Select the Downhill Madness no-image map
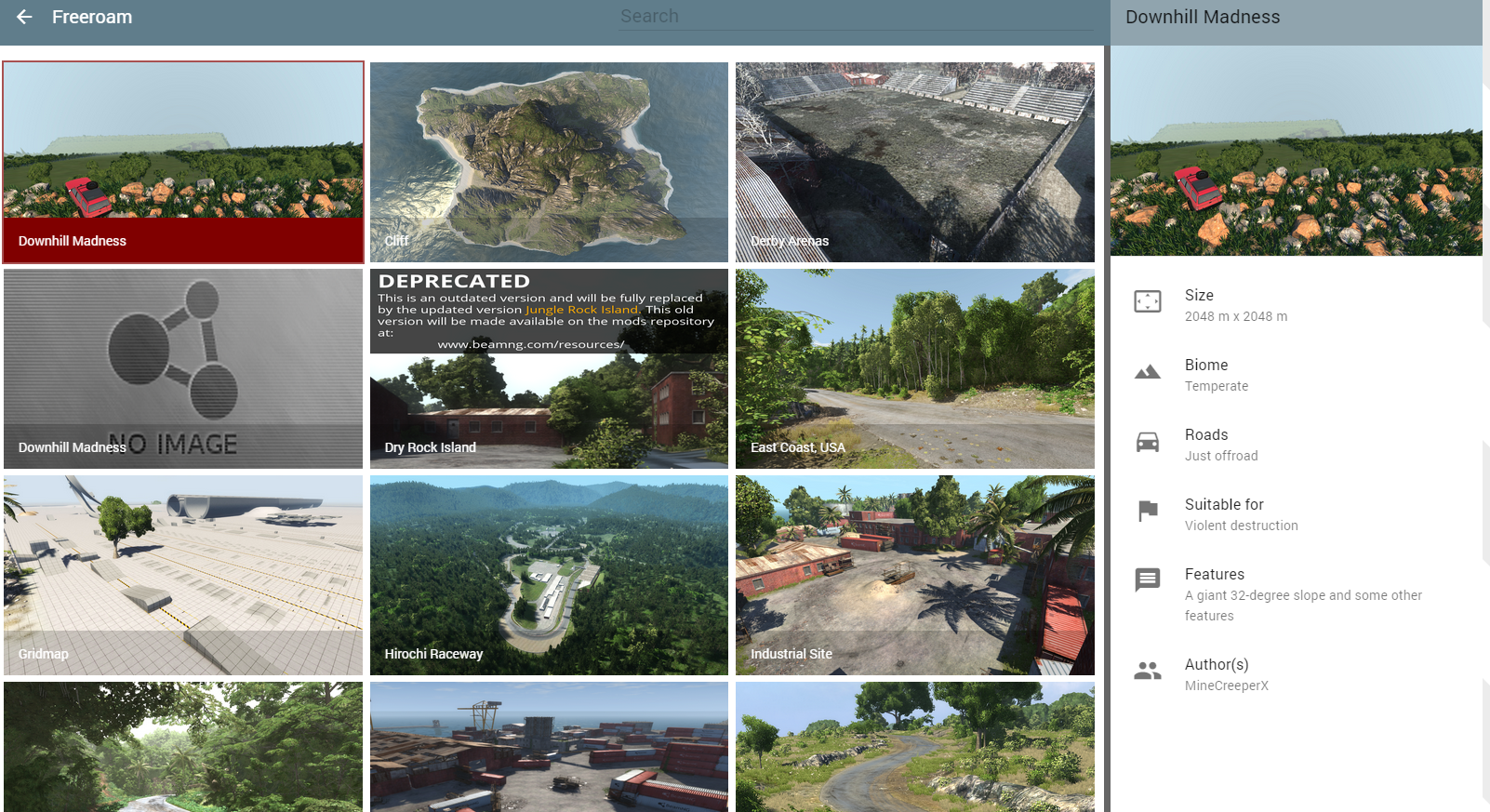Image resolution: width=1490 pixels, height=812 pixels. (183, 368)
